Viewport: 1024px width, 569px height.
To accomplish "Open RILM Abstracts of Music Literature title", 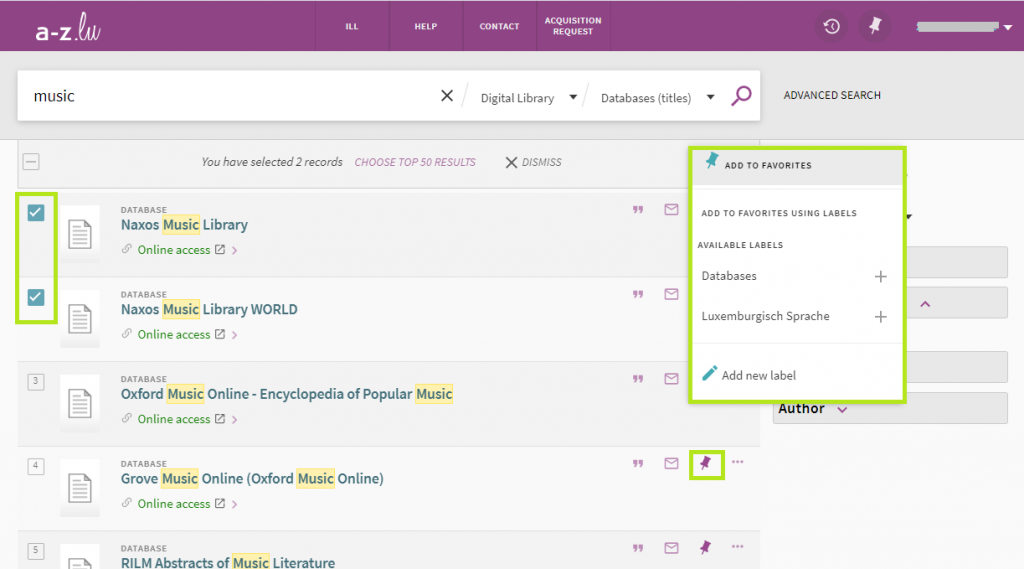I will pos(228,562).
